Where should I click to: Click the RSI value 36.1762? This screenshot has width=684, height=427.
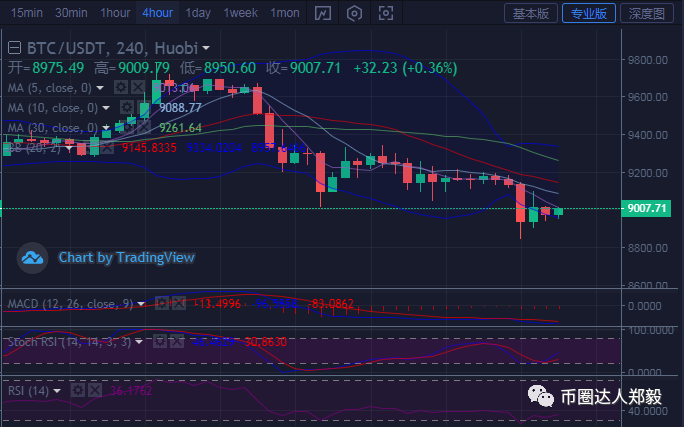click(x=131, y=390)
